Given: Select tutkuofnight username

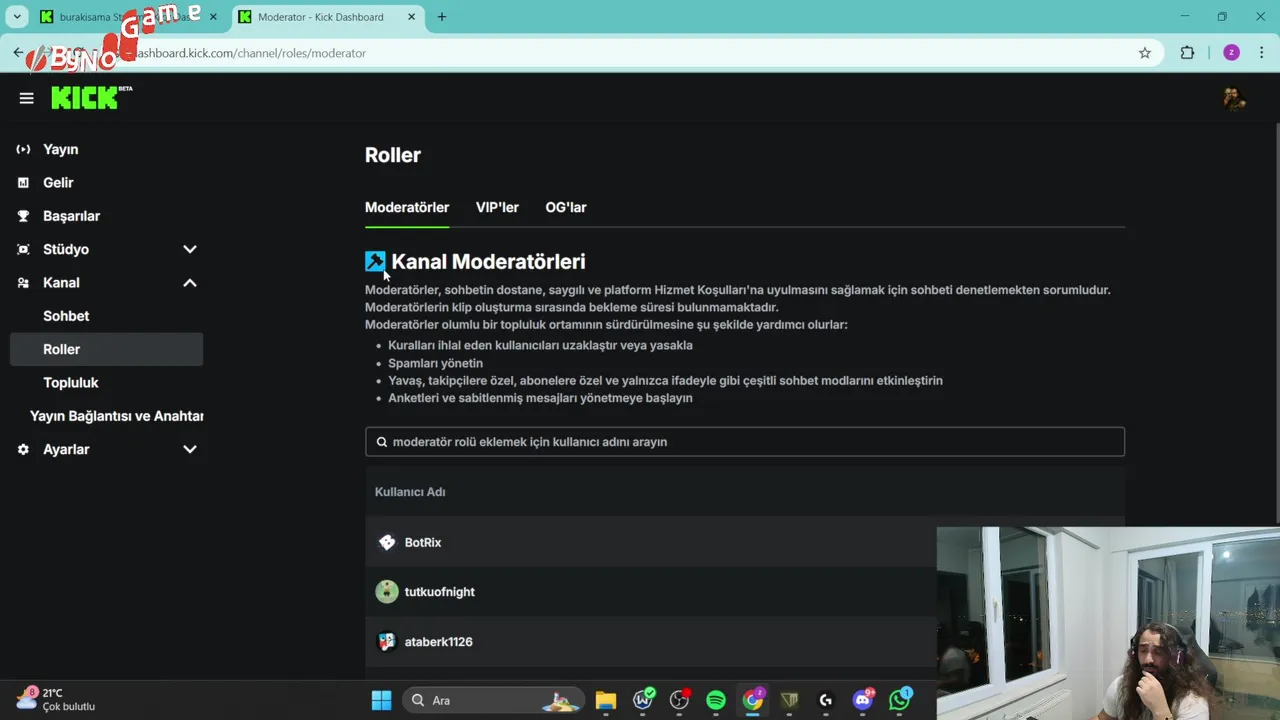Looking at the screenshot, I should click(440, 592).
